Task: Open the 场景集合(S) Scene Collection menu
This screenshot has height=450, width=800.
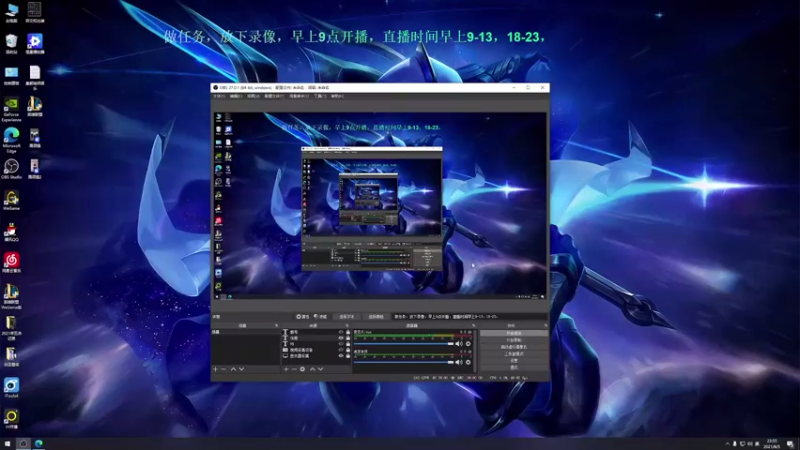Action: pos(299,96)
